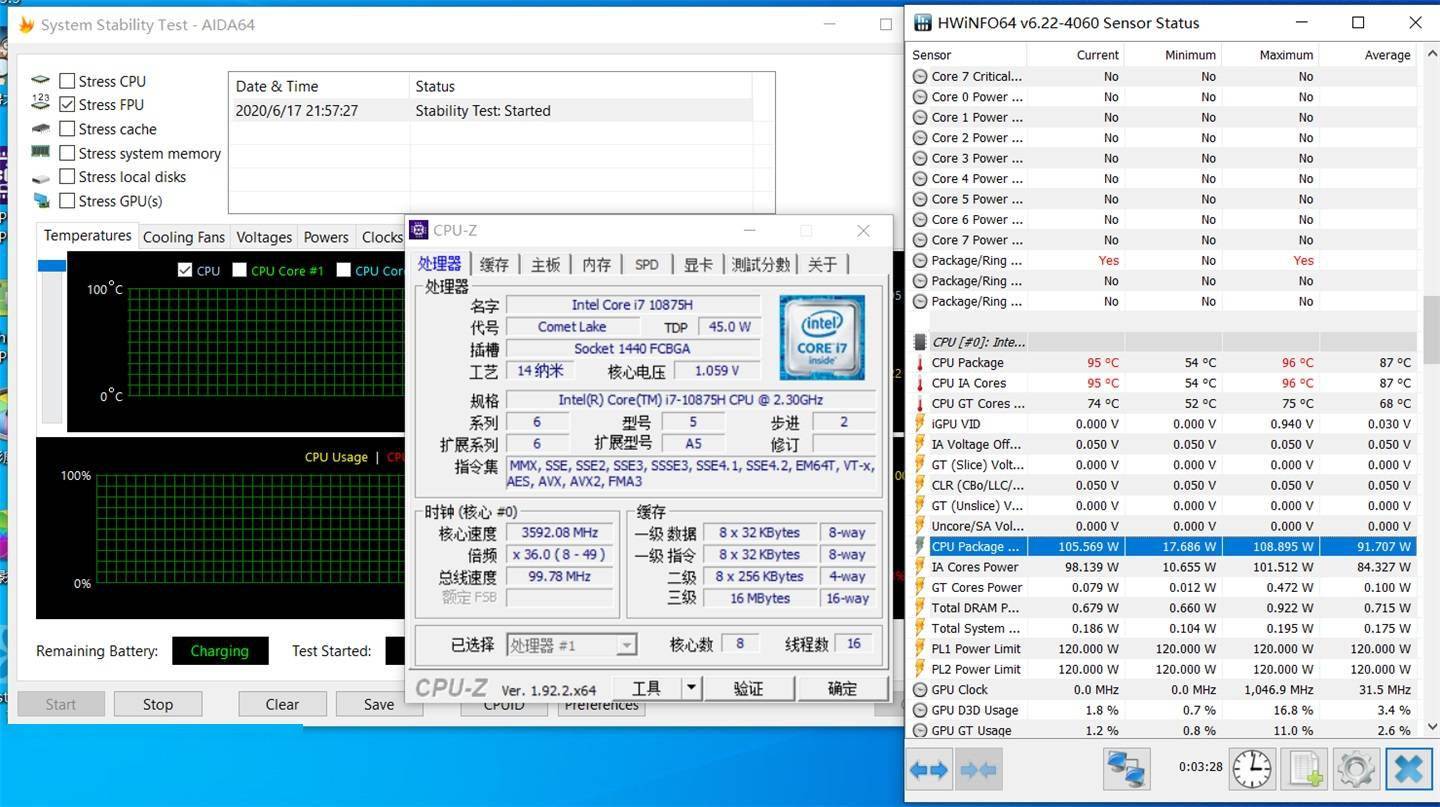Click the 工具 button in CPU-Z
The image size is (1440, 807).
click(646, 688)
